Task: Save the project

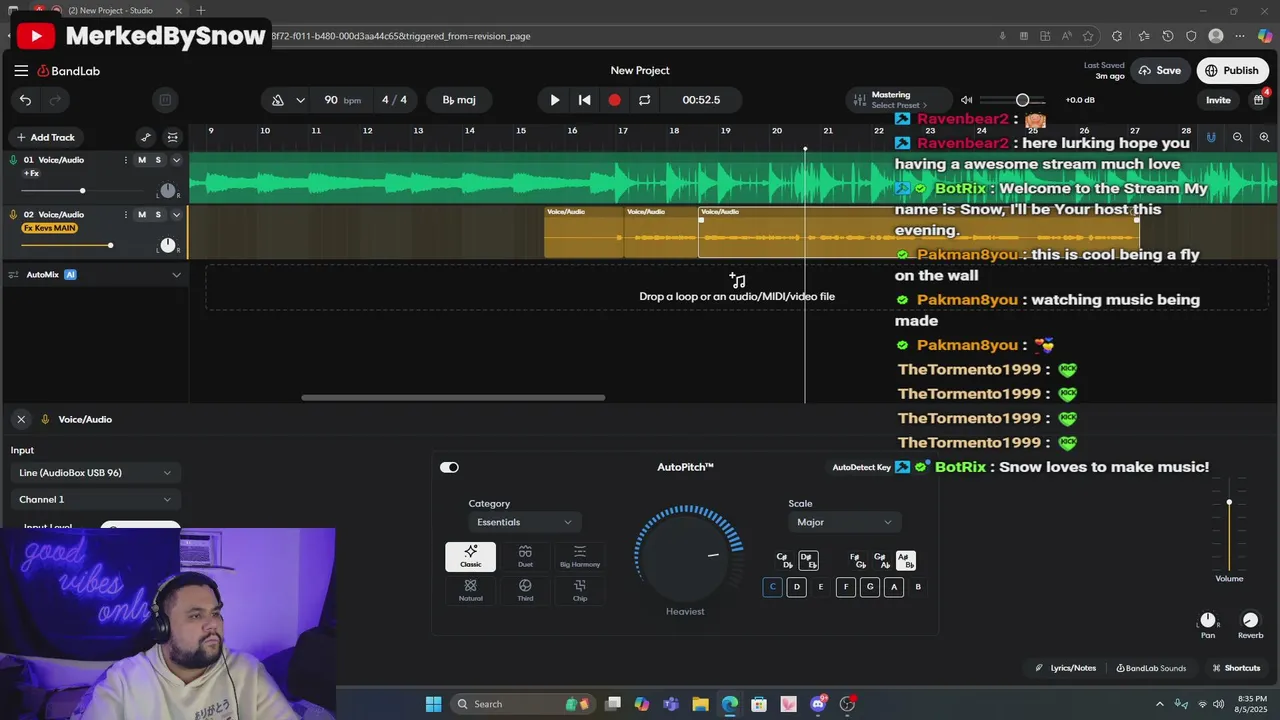Action: [x=1160, y=71]
